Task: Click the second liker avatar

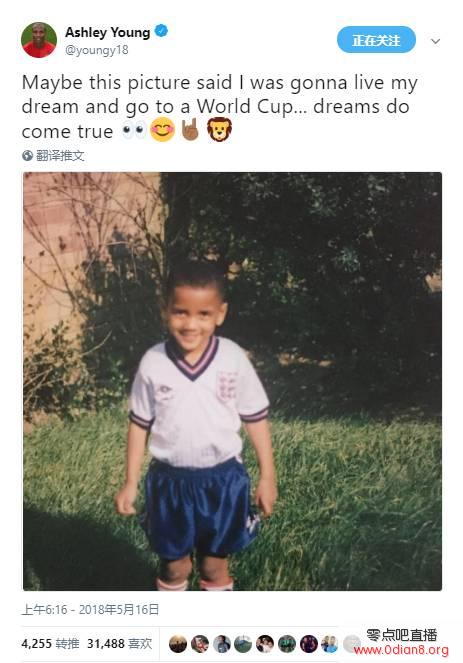Action: (200, 644)
